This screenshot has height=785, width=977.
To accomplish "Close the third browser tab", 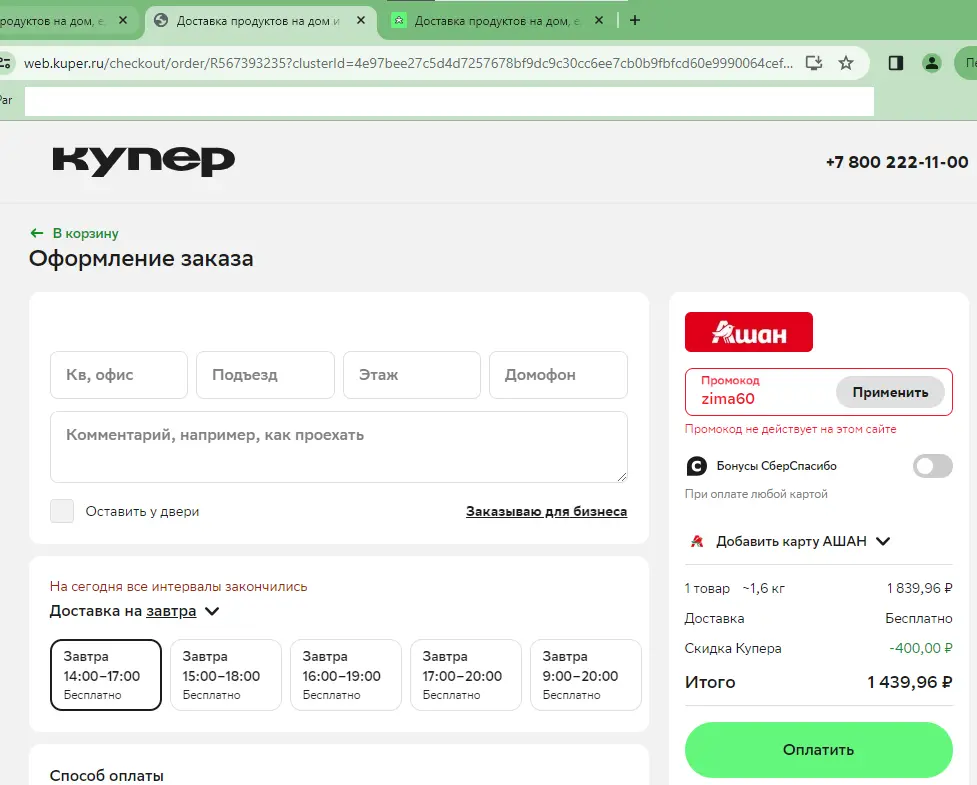I will pyautogui.click(x=599, y=21).
